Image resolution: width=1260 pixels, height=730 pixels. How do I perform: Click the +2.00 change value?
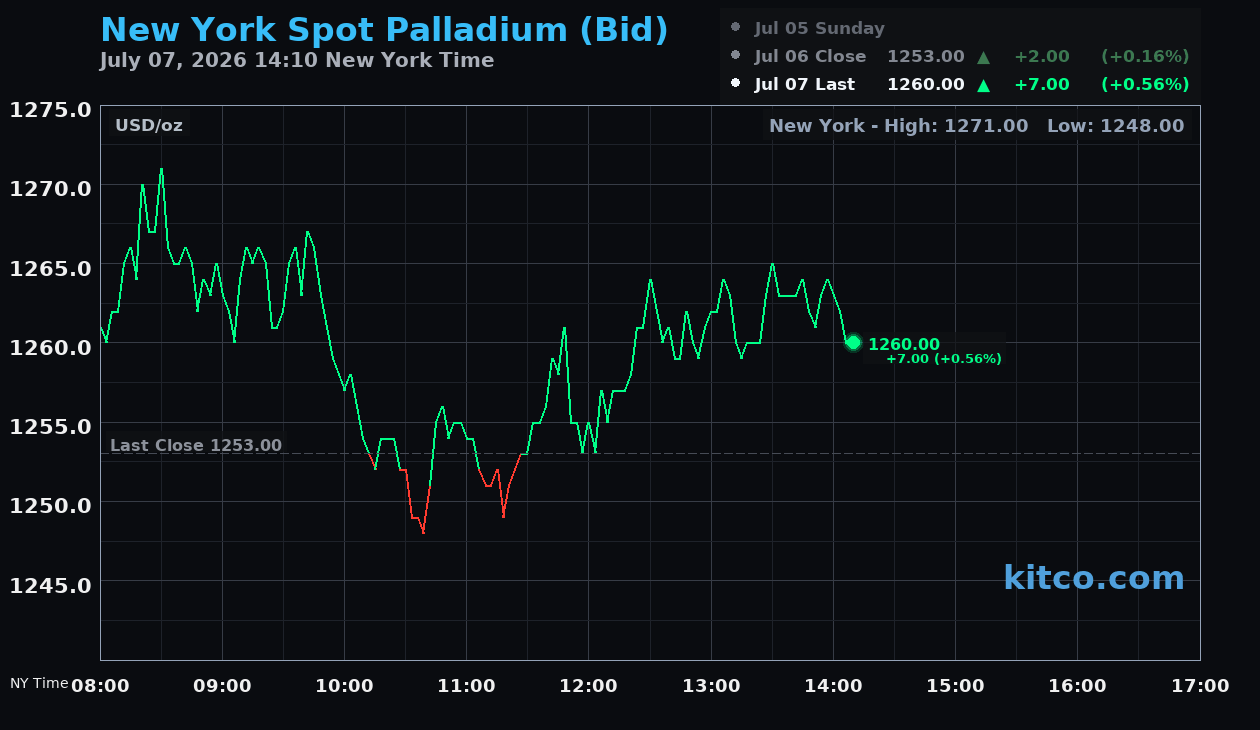coord(1042,57)
